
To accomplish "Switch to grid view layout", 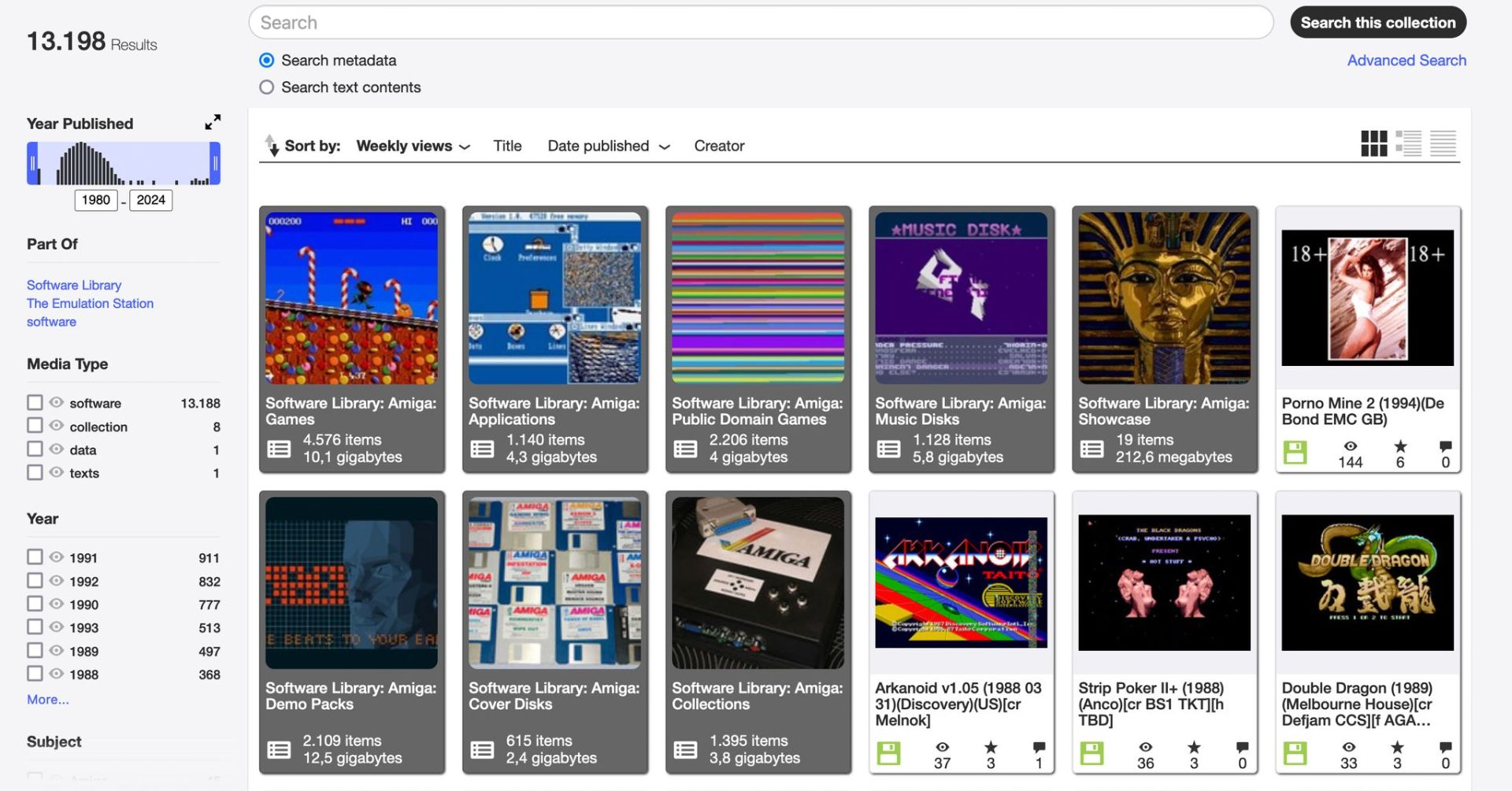I will point(1373,144).
